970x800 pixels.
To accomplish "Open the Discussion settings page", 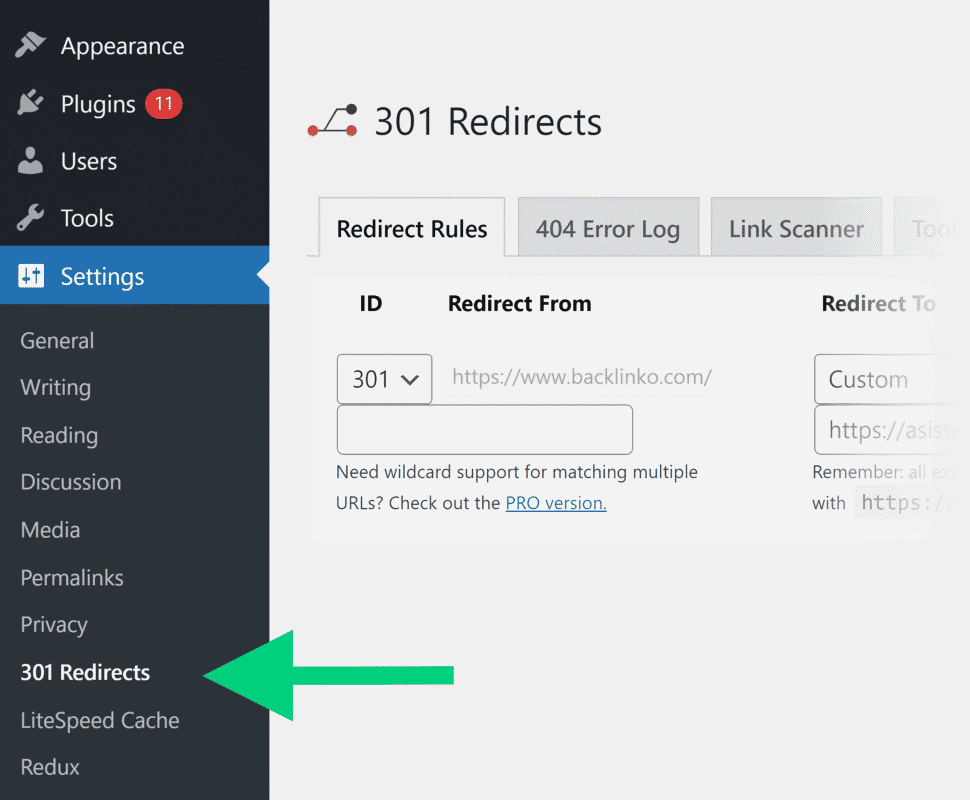I will (71, 482).
